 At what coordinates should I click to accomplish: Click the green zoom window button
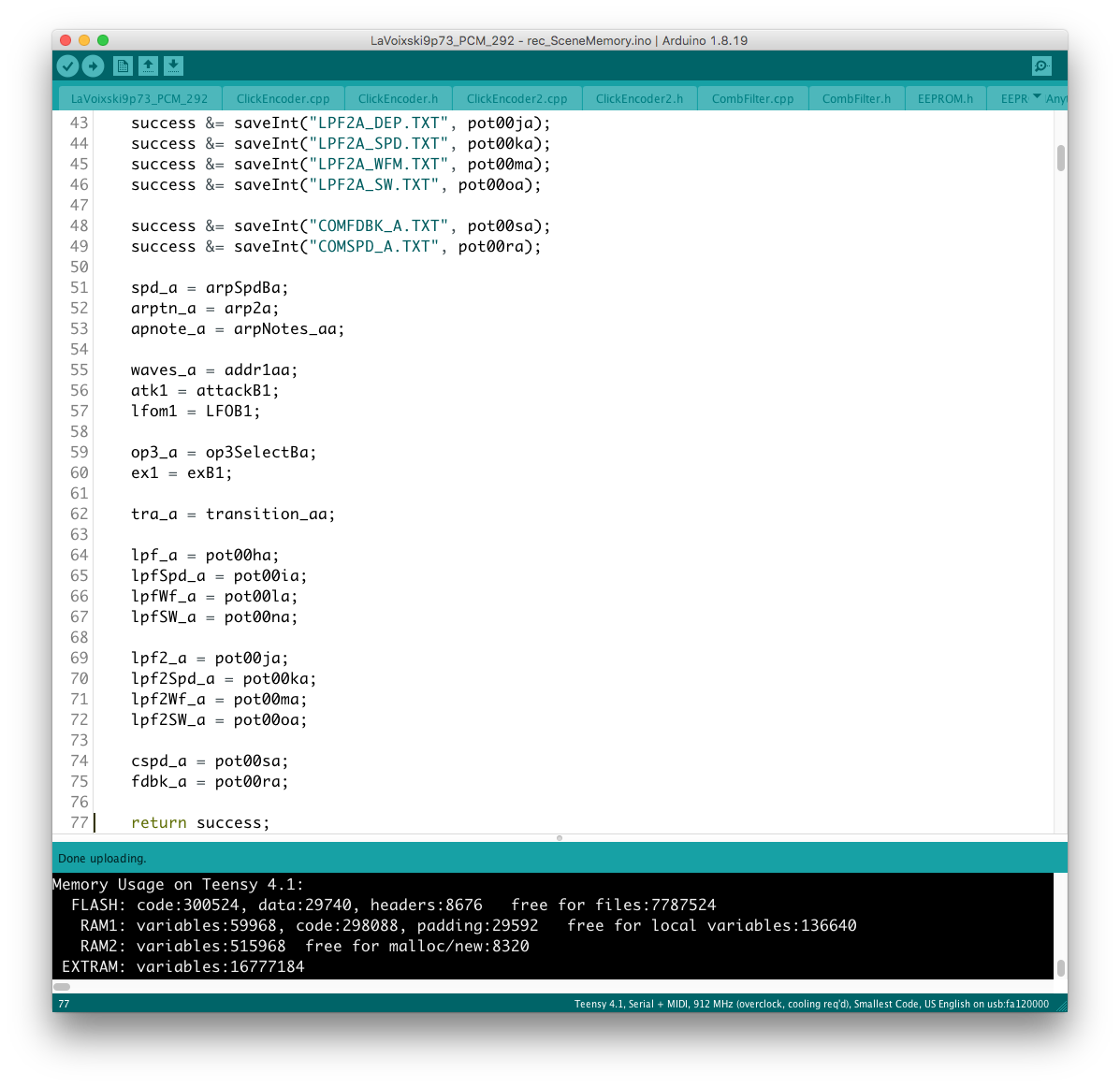103,40
